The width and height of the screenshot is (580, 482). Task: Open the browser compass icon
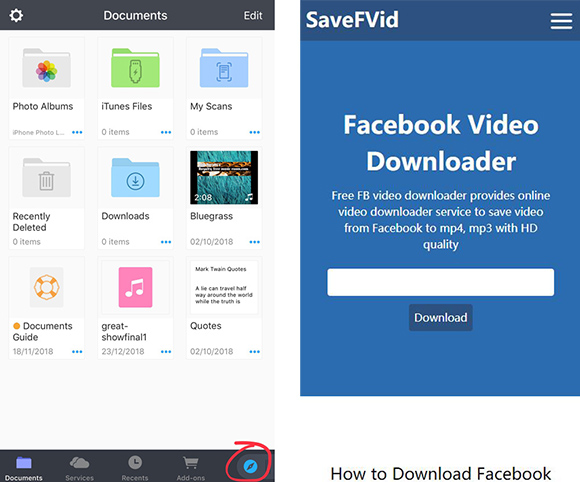point(250,466)
